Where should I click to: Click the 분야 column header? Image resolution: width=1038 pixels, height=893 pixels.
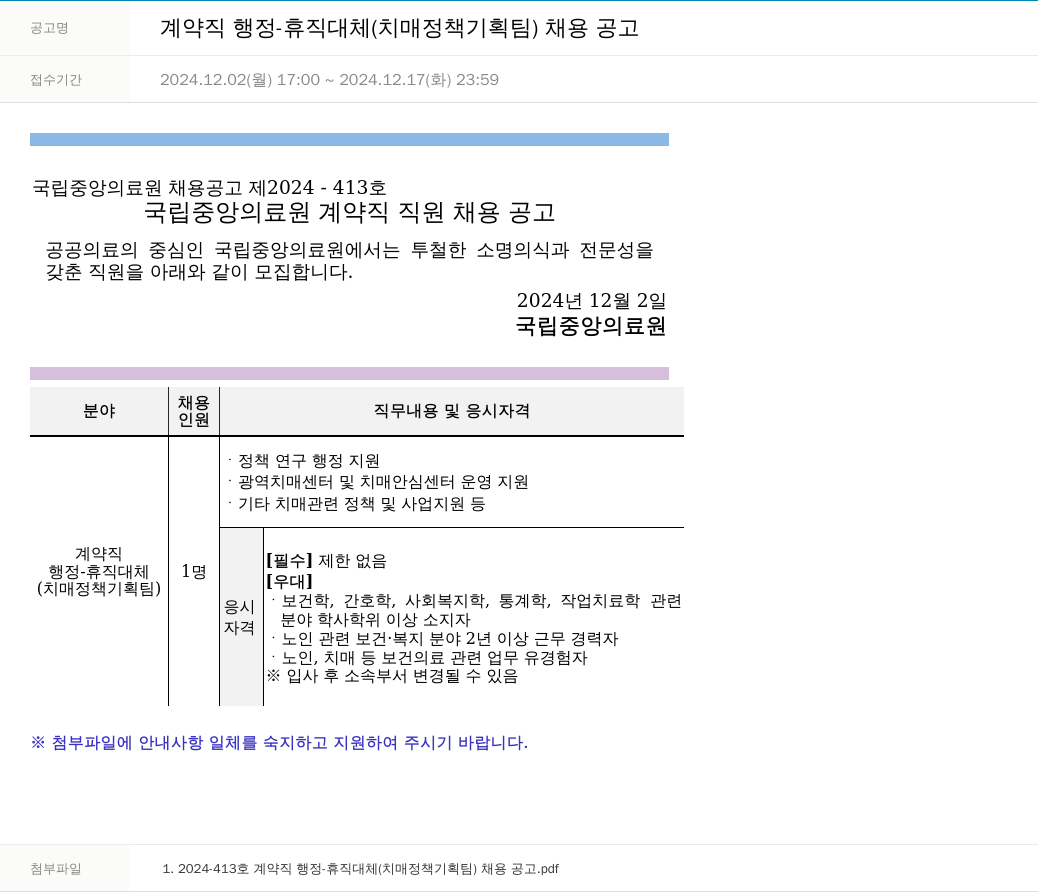tap(99, 411)
